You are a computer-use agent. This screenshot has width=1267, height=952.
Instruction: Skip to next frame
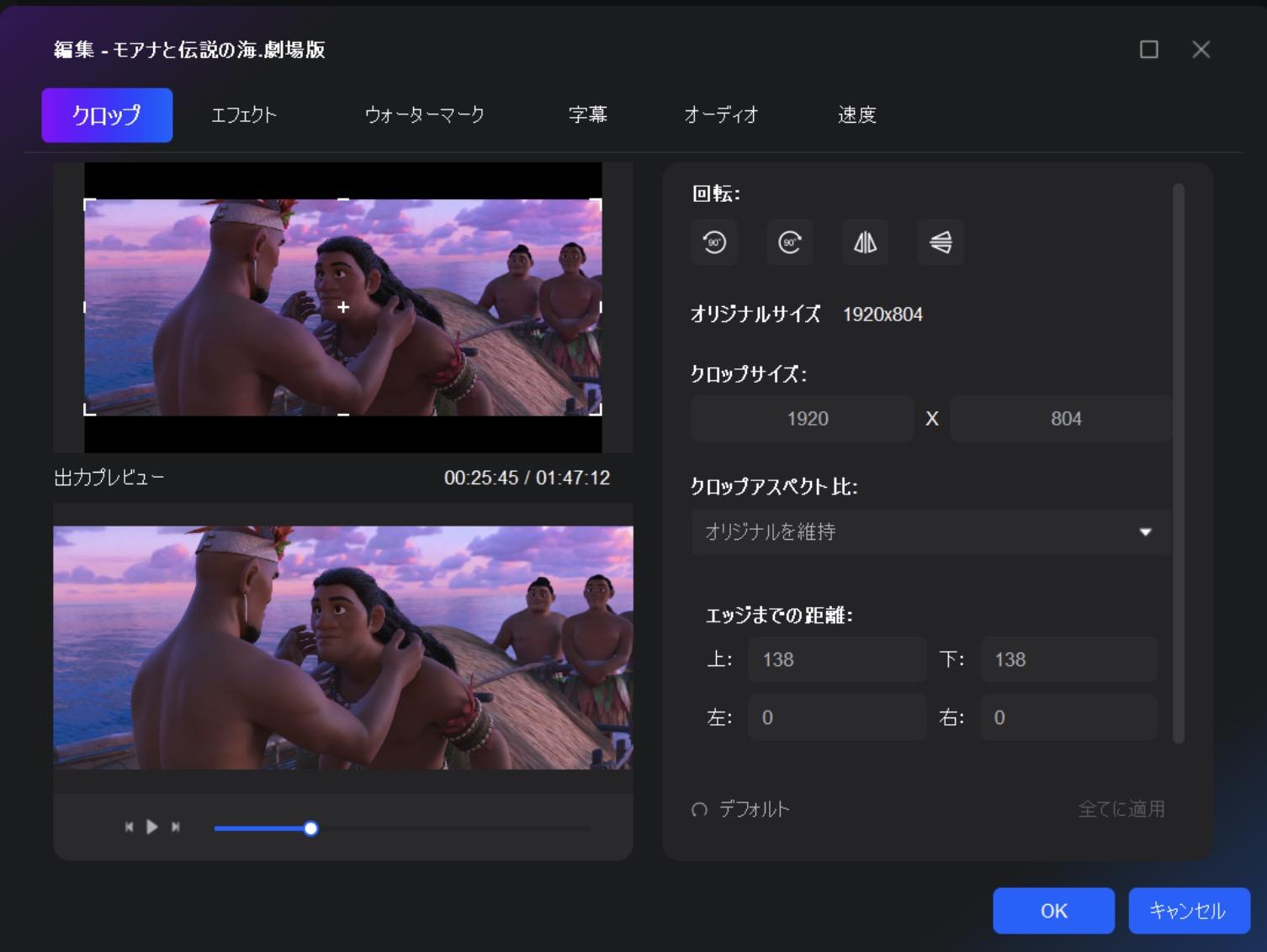176,827
